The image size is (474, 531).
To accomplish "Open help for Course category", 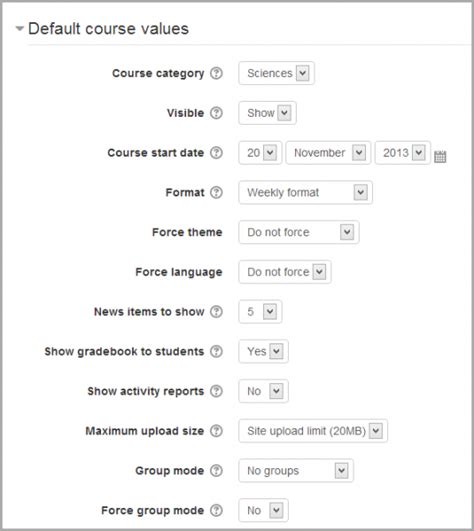I will coord(216,73).
